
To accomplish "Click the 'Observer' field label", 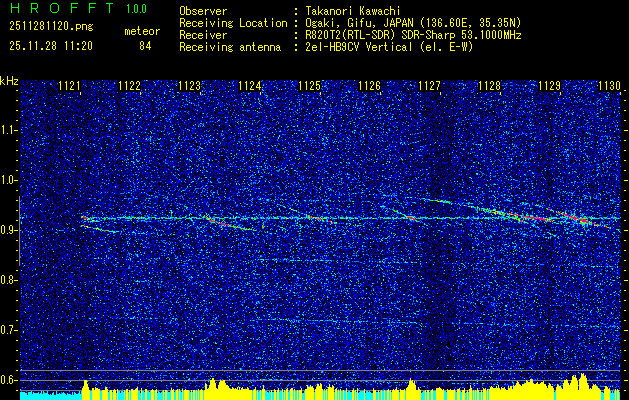I will point(203,11).
